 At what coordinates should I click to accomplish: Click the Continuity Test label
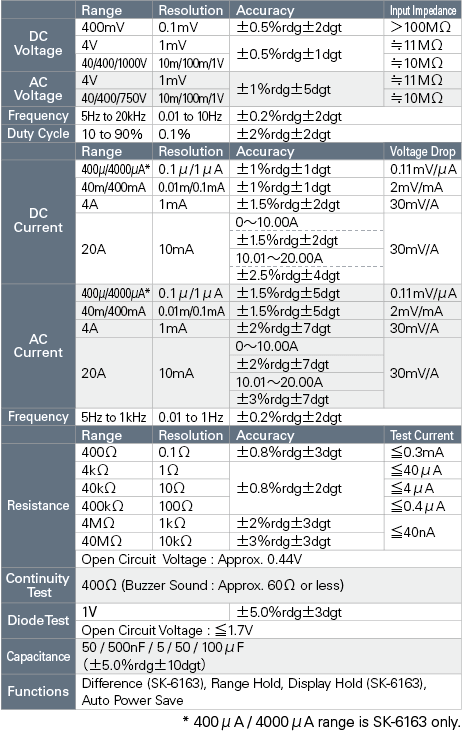pos(38,585)
